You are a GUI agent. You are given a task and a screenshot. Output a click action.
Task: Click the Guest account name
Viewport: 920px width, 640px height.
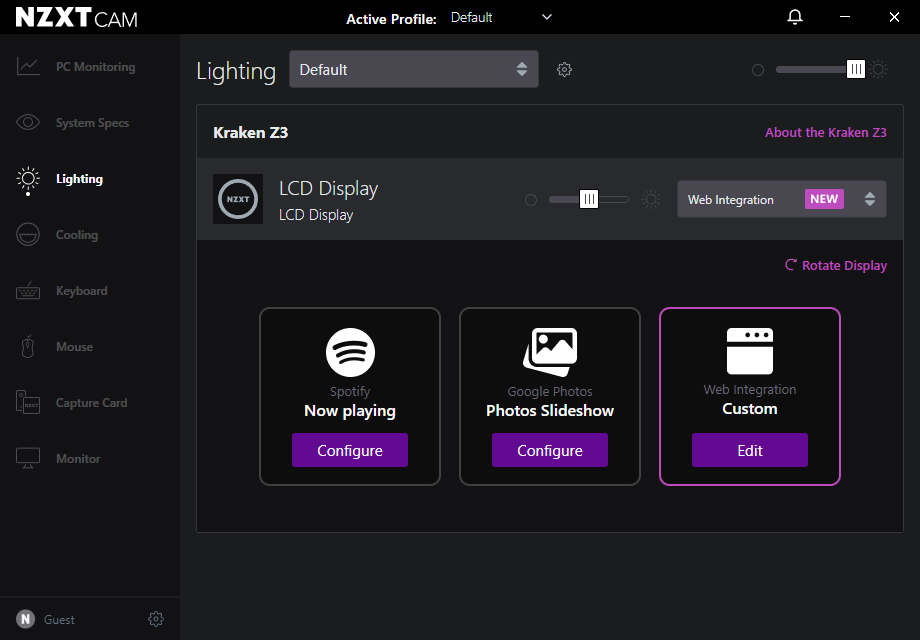click(59, 619)
